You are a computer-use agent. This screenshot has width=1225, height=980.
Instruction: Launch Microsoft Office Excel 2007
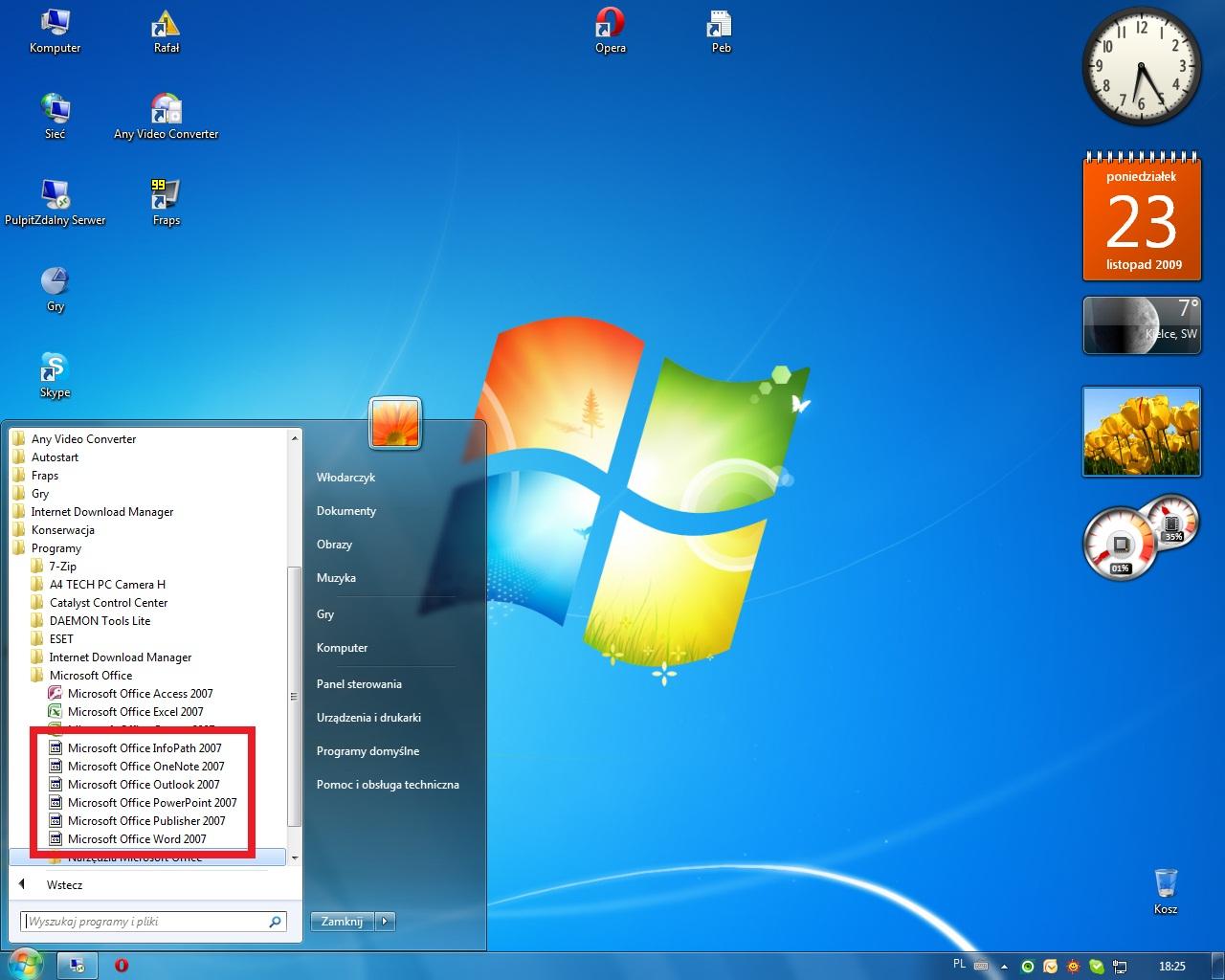(x=136, y=712)
